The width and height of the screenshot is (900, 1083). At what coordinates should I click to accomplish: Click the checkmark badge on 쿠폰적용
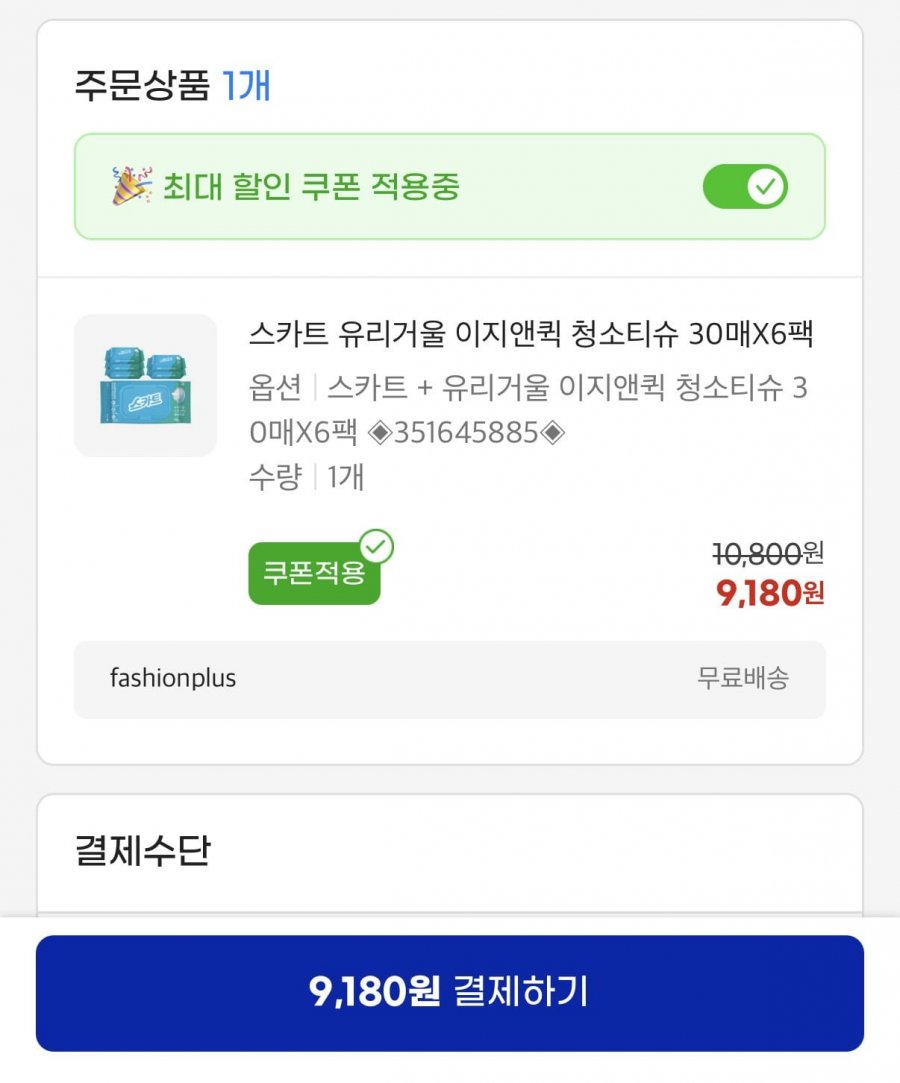[377, 547]
